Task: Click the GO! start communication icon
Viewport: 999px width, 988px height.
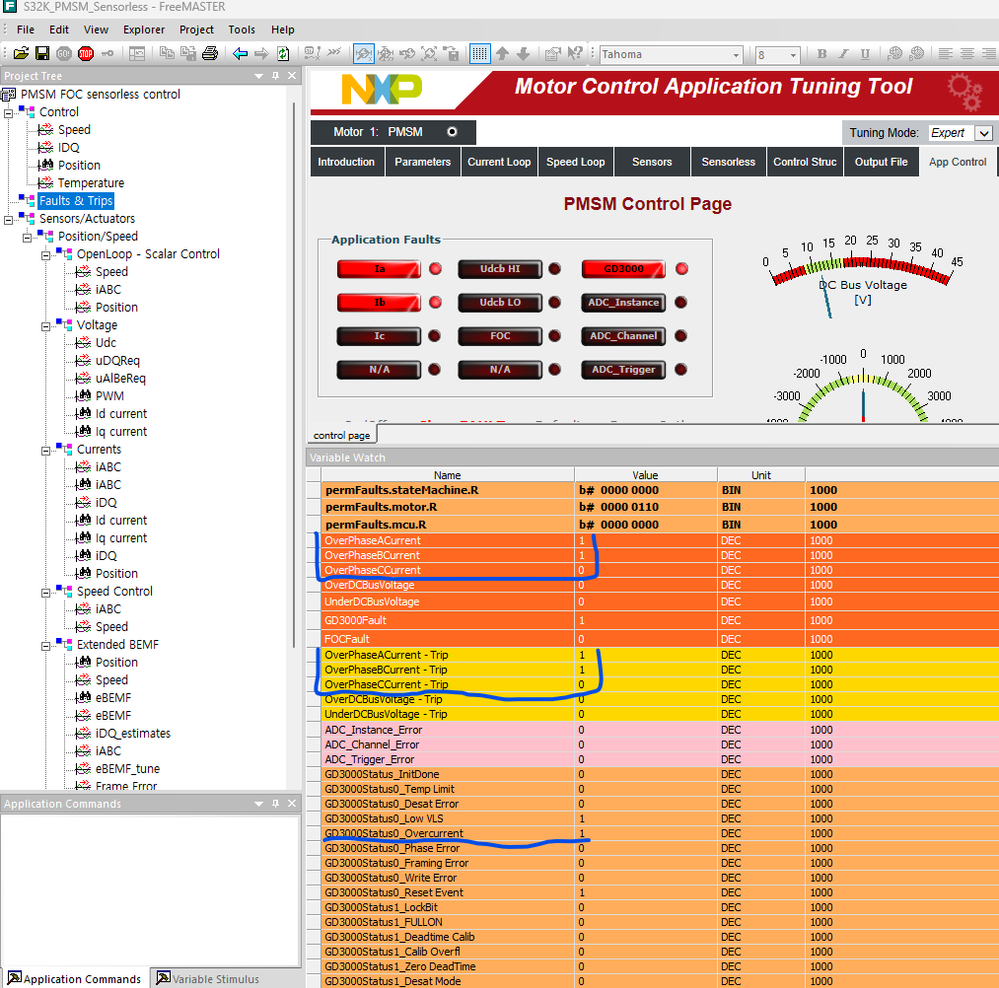Action: [x=64, y=54]
